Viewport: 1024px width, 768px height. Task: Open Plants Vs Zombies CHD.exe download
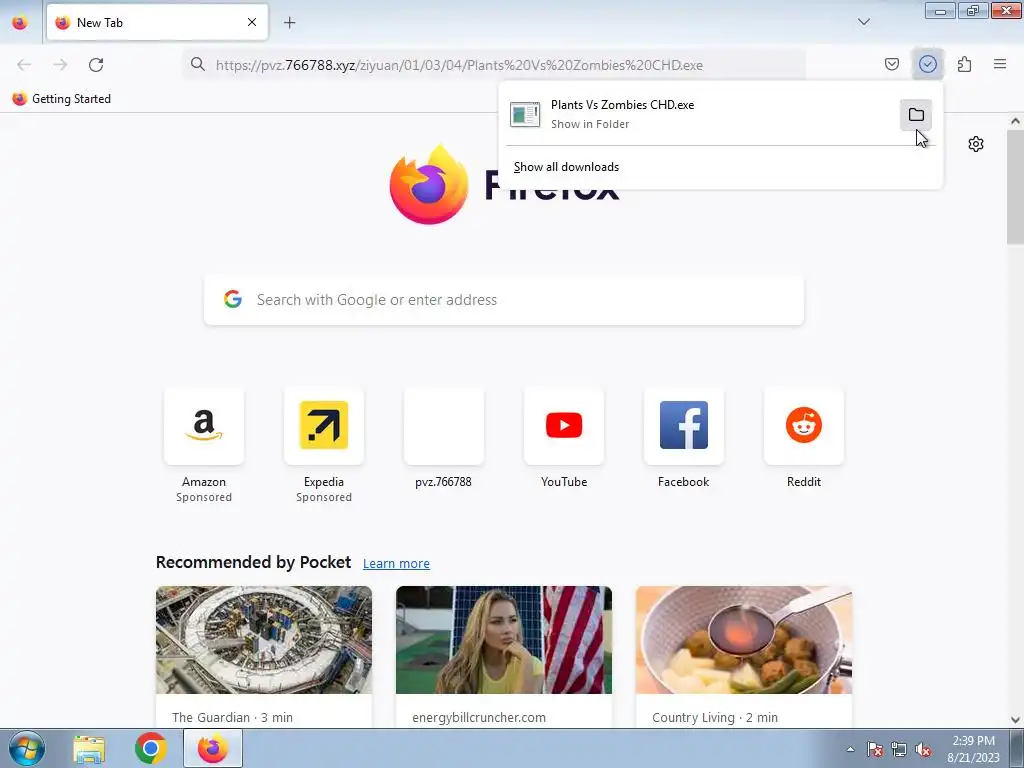coord(700,114)
